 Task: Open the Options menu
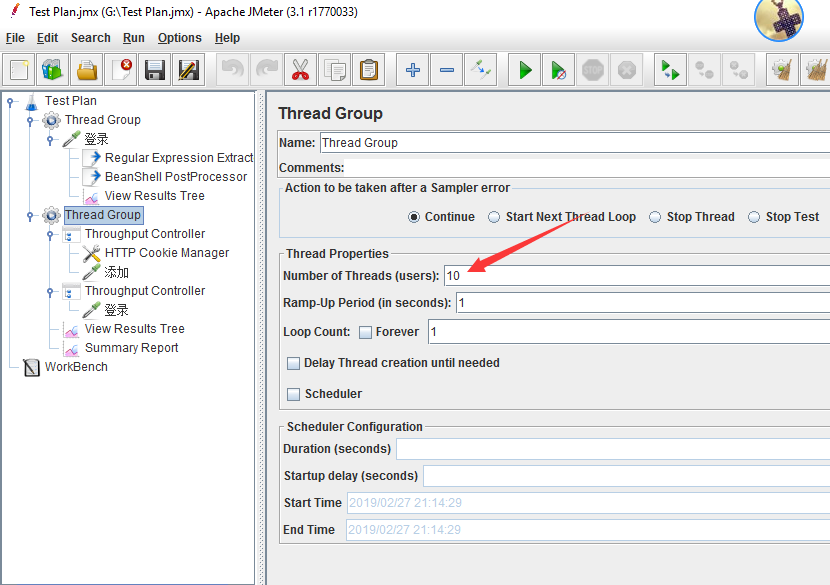pyautogui.click(x=179, y=38)
